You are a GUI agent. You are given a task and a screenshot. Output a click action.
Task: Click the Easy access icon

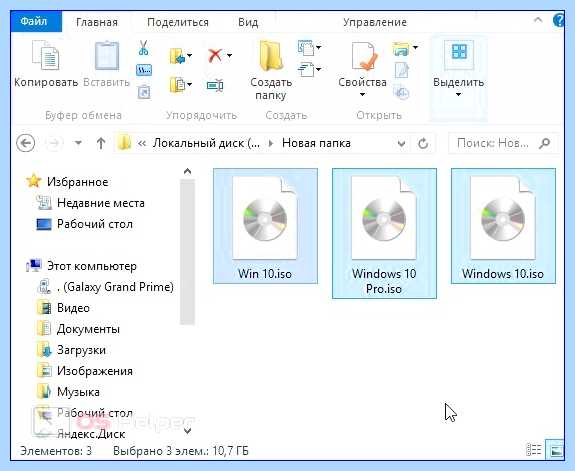coord(306,69)
